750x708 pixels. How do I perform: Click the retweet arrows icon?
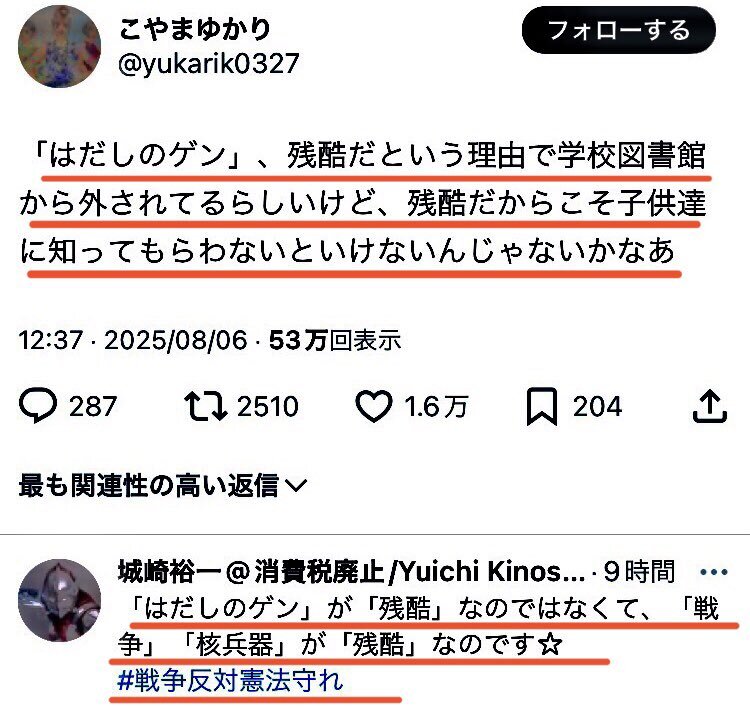(206, 406)
